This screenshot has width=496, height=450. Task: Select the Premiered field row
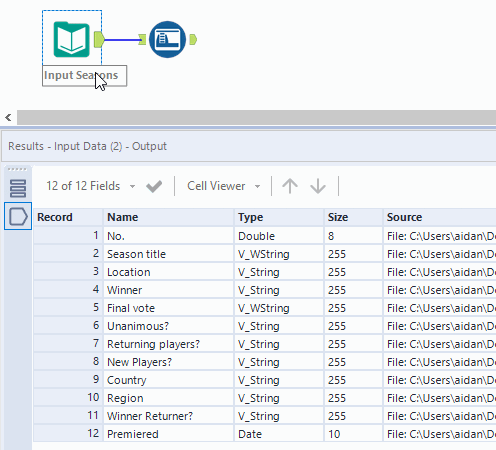click(x=265, y=434)
